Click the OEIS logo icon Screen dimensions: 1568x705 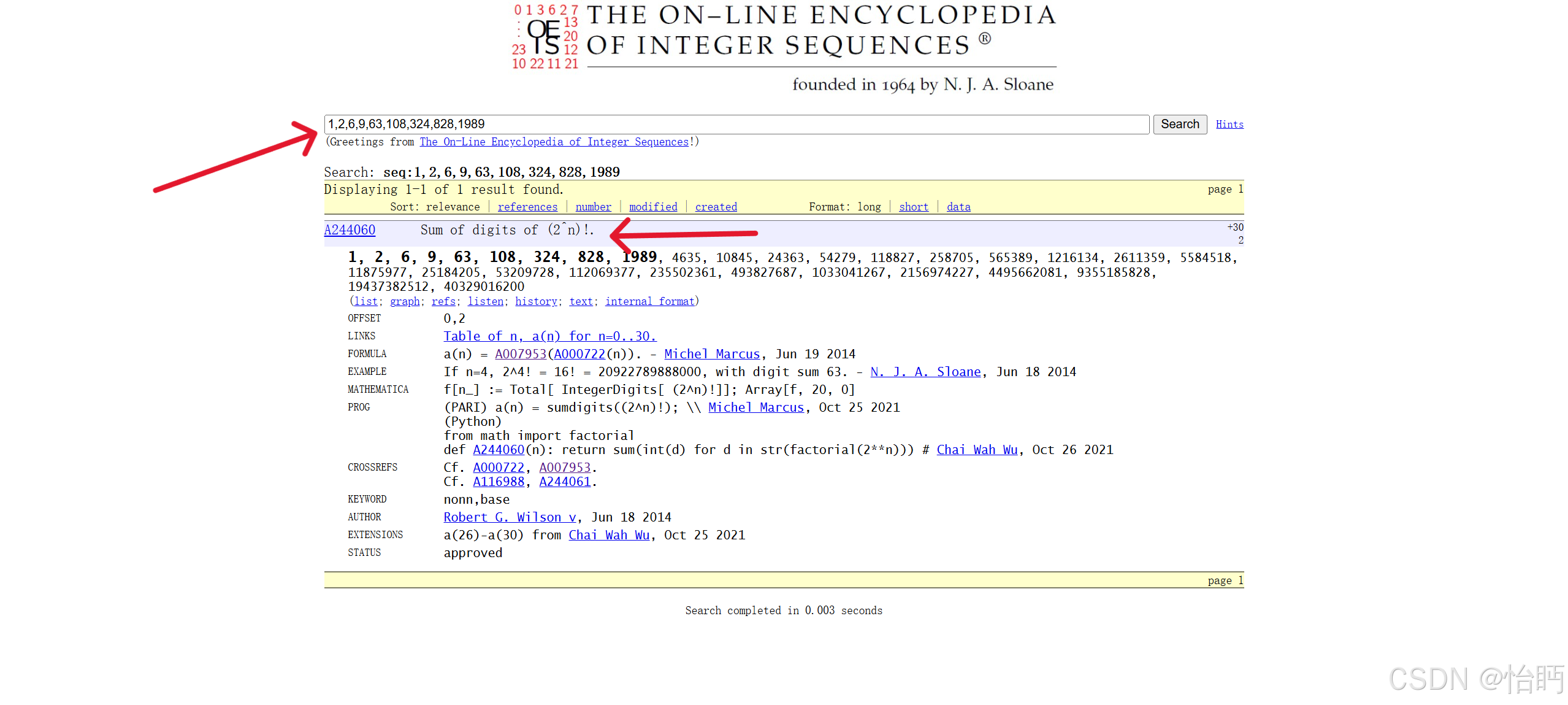(545, 37)
